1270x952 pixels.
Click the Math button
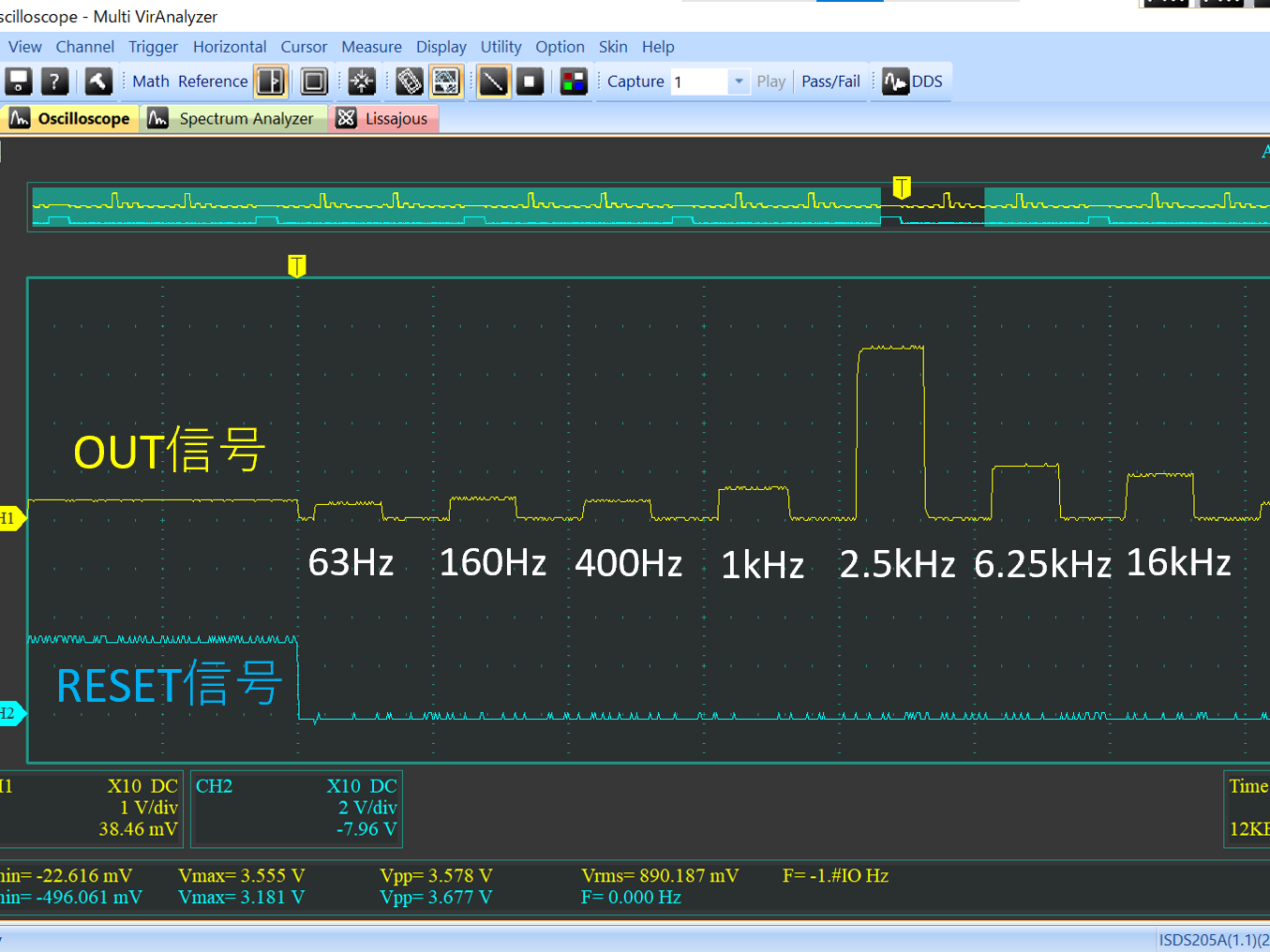tap(151, 82)
